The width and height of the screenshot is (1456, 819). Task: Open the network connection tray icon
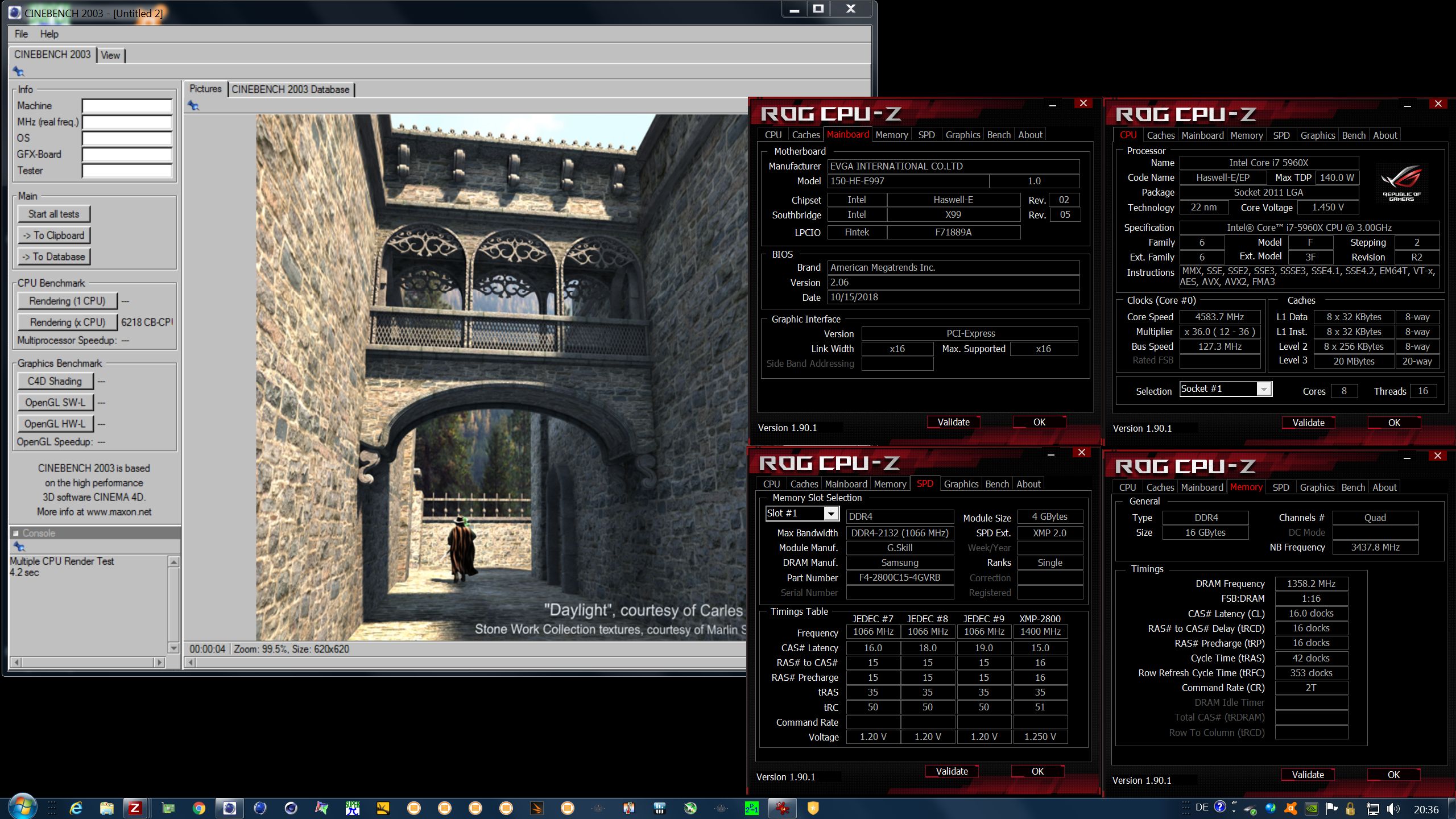click(1372, 809)
